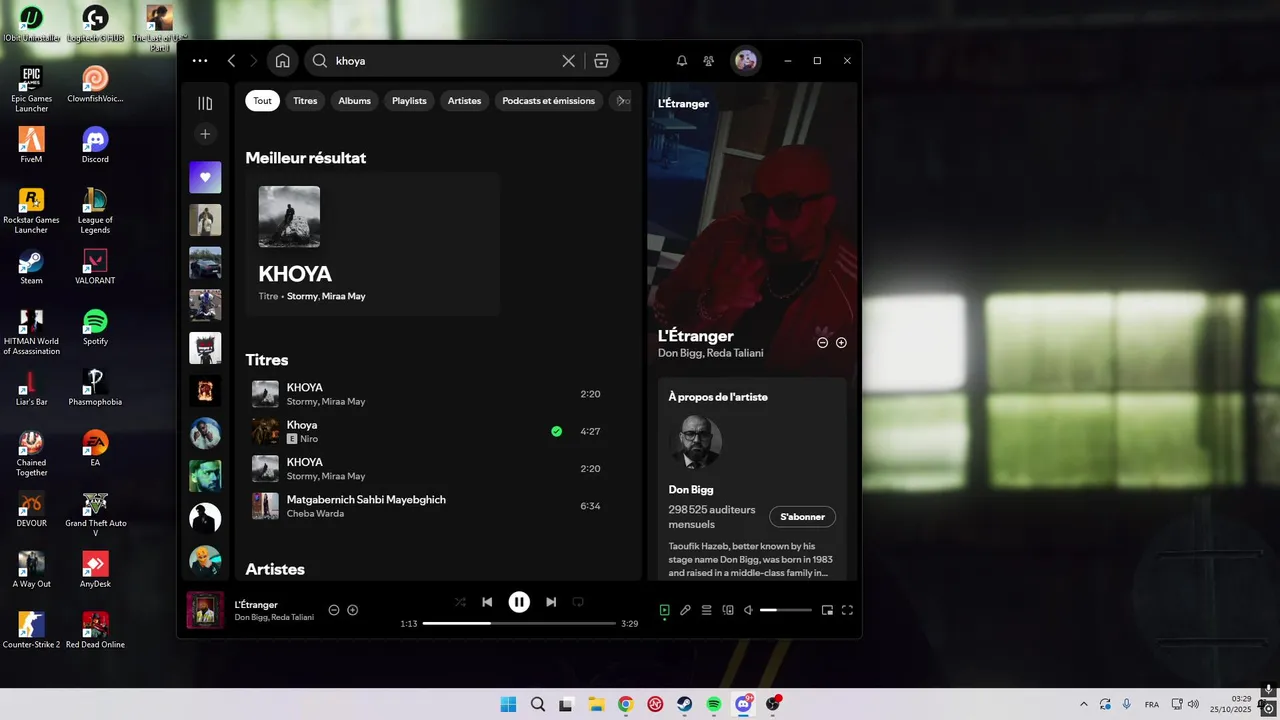
Task: Open the Steam desktop shortcut
Action: click(x=31, y=266)
